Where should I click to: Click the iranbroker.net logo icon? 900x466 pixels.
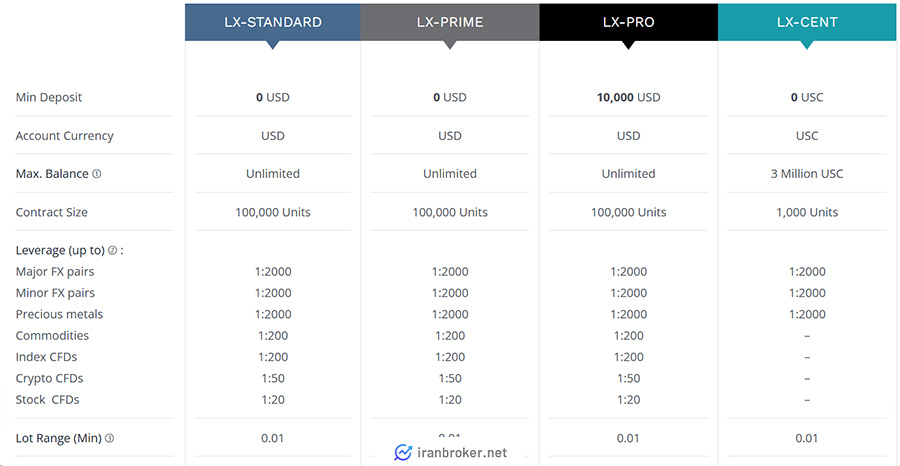click(x=403, y=453)
